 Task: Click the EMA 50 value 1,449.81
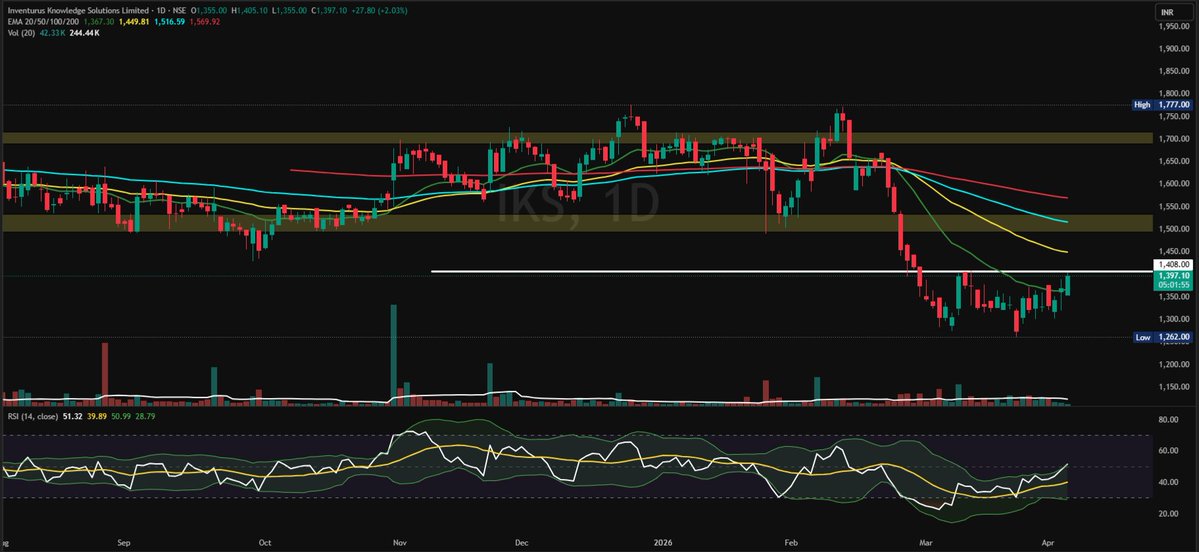(134, 22)
